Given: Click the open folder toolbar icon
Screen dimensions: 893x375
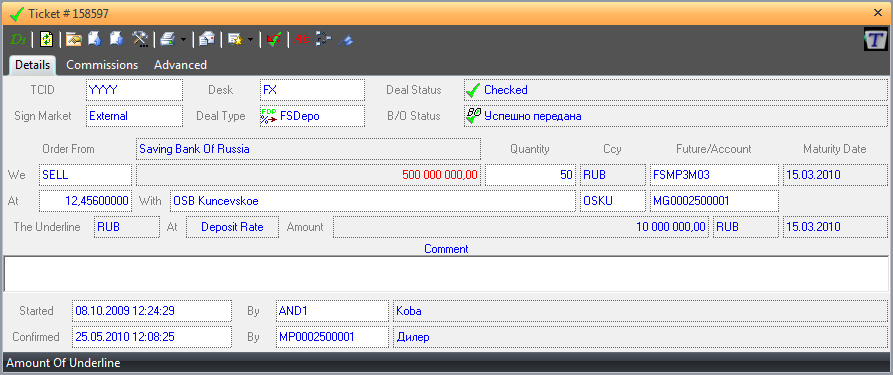Looking at the screenshot, I should tap(74, 39).
